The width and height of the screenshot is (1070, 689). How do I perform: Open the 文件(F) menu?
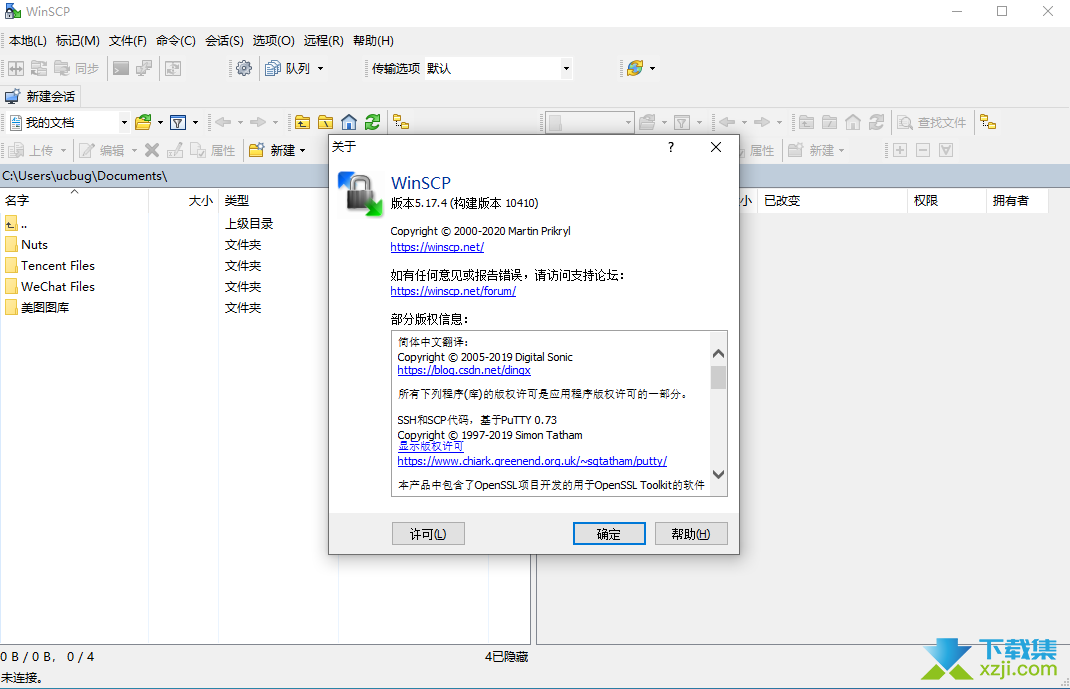click(128, 41)
